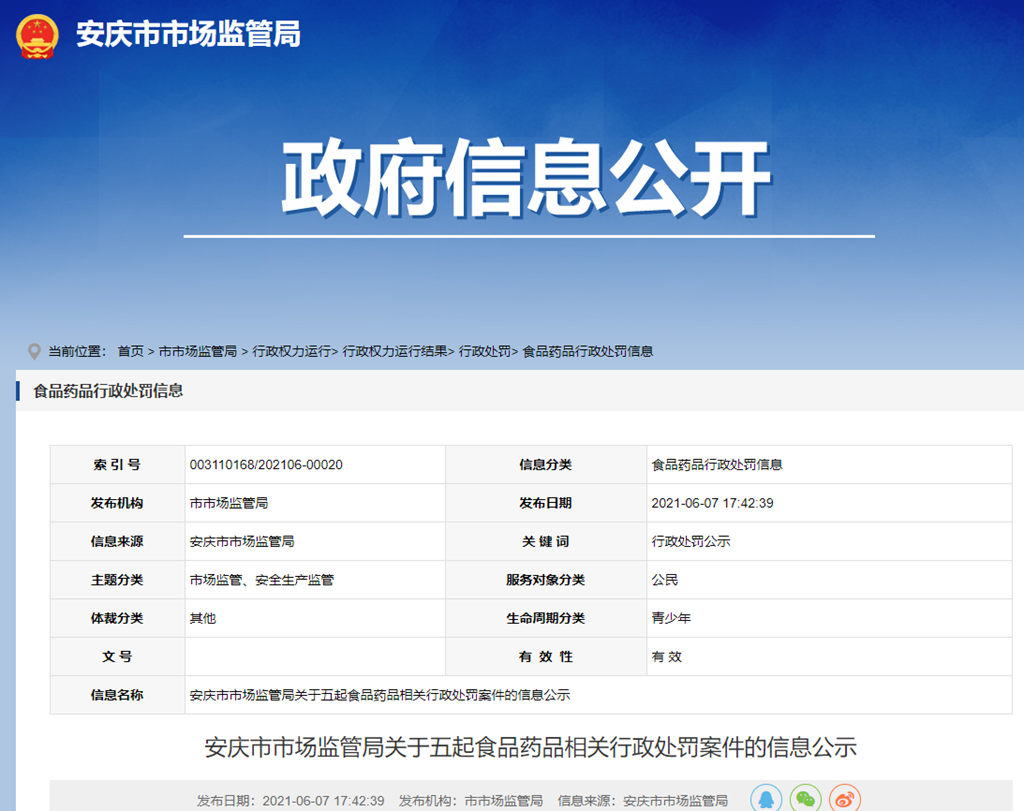Click the national emblem logo
Screen dimensions: 1024x811
(x=37, y=36)
